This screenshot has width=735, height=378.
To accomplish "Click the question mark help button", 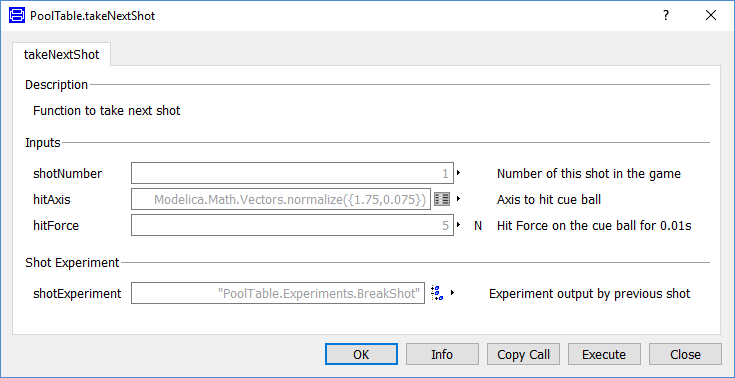I will (x=665, y=15).
